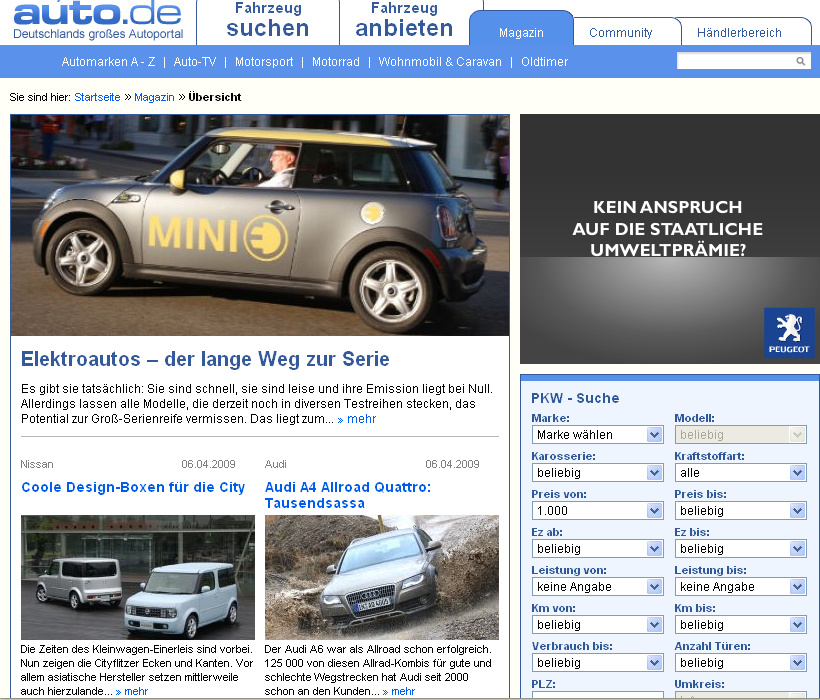Open the Mini E electric car photo
Image resolution: width=820 pixels, height=700 pixels.
coord(260,225)
